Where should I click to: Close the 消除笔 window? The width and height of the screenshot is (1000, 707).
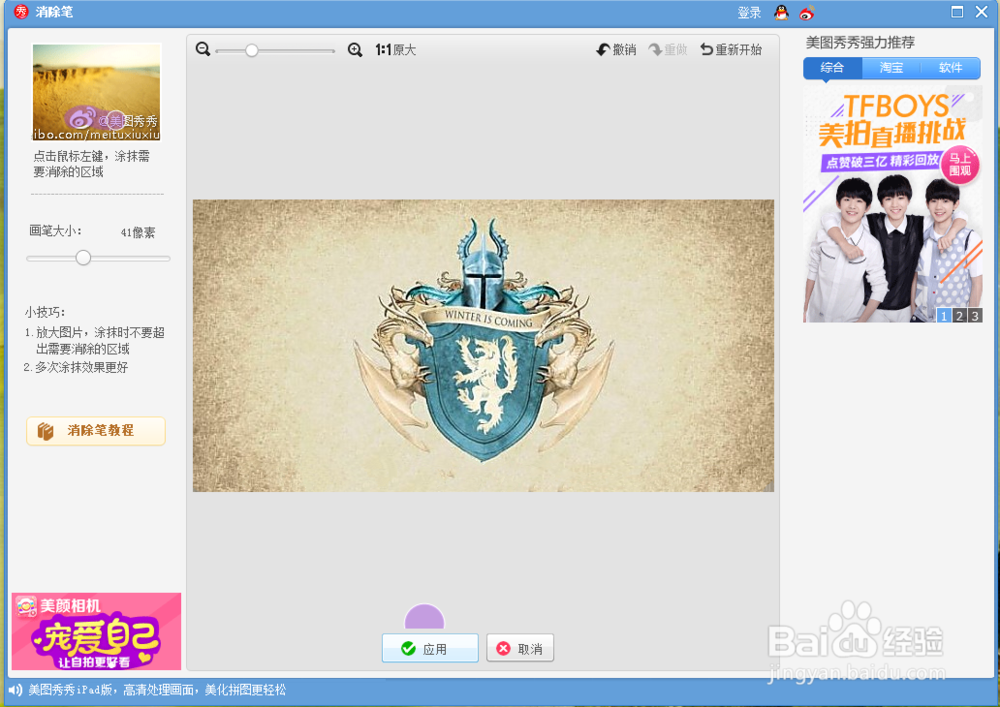point(982,11)
